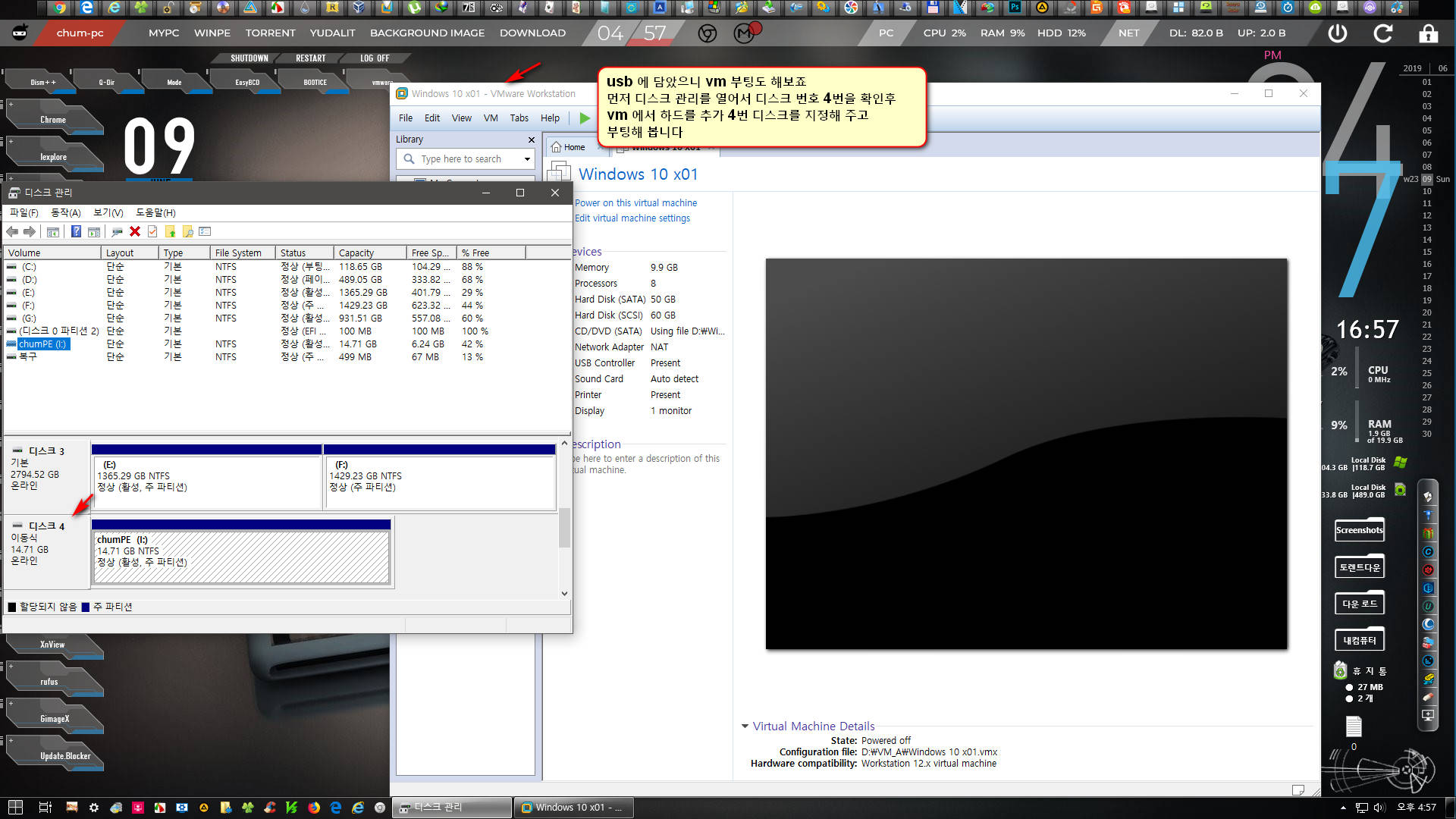Image resolution: width=1456 pixels, height=819 pixels.
Task: Select the (F:) partition block on Disk 3
Action: point(440,476)
